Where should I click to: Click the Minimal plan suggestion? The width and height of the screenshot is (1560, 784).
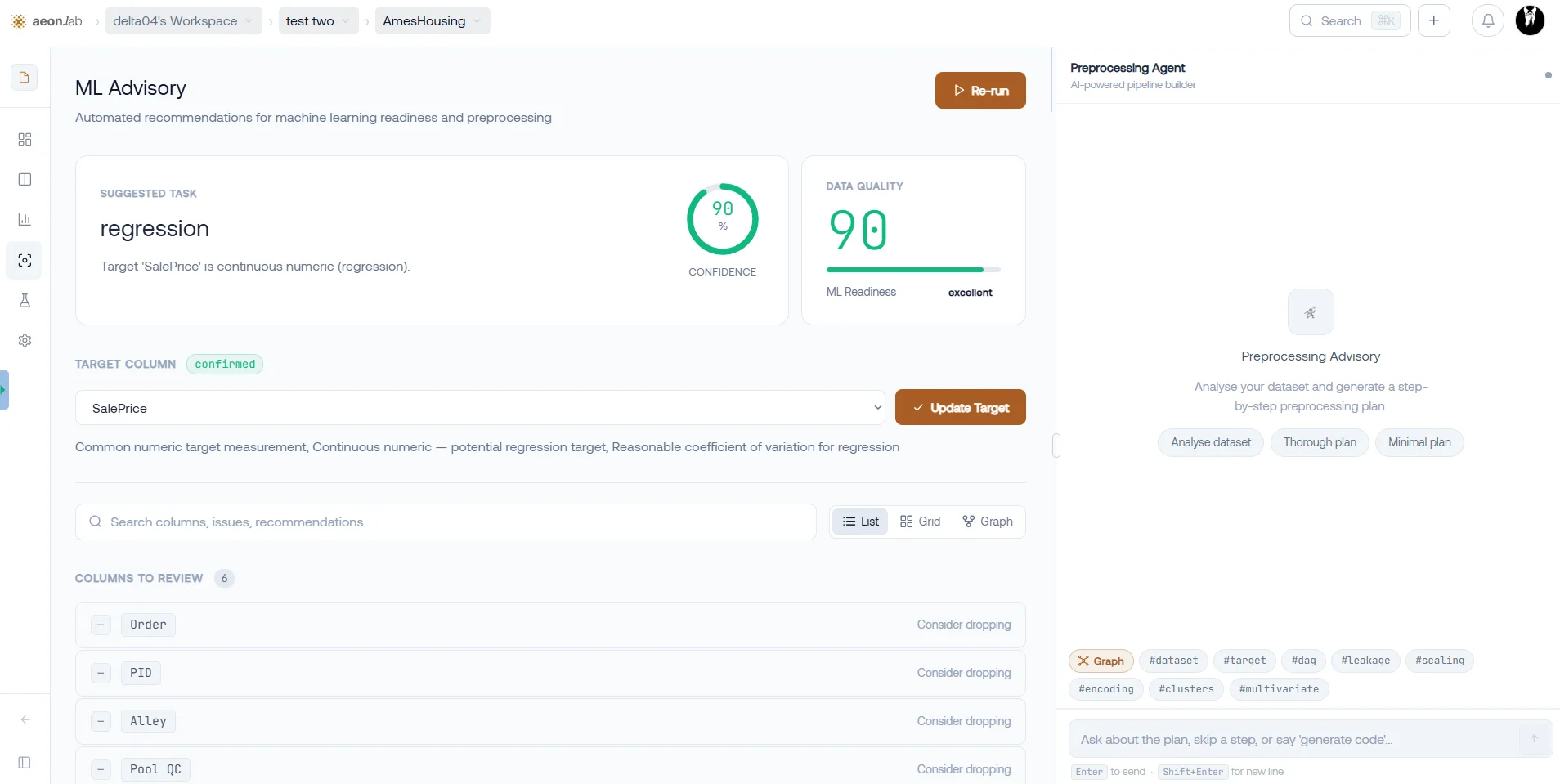pyautogui.click(x=1419, y=442)
